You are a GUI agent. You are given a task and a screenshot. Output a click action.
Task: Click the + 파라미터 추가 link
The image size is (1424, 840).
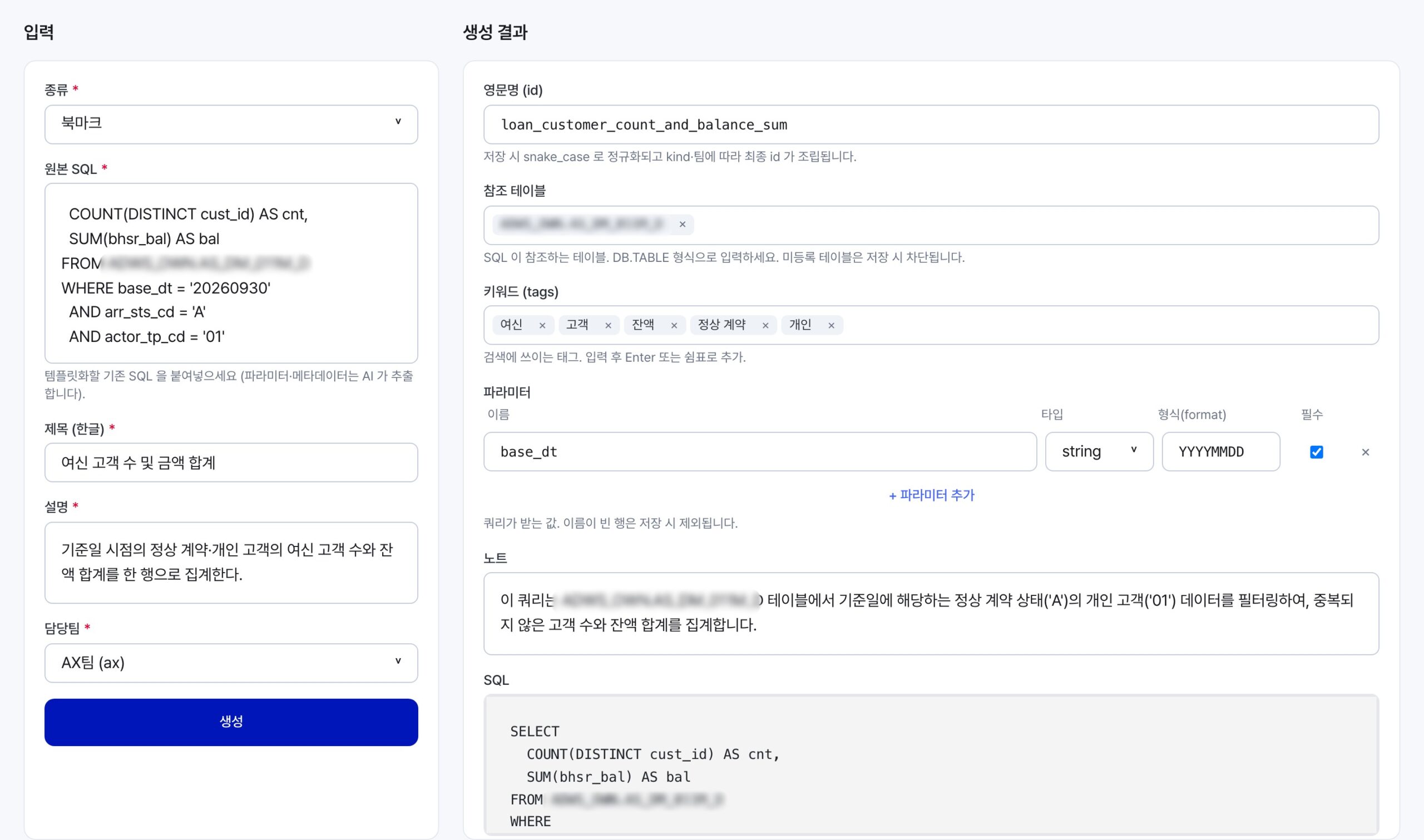coord(931,495)
